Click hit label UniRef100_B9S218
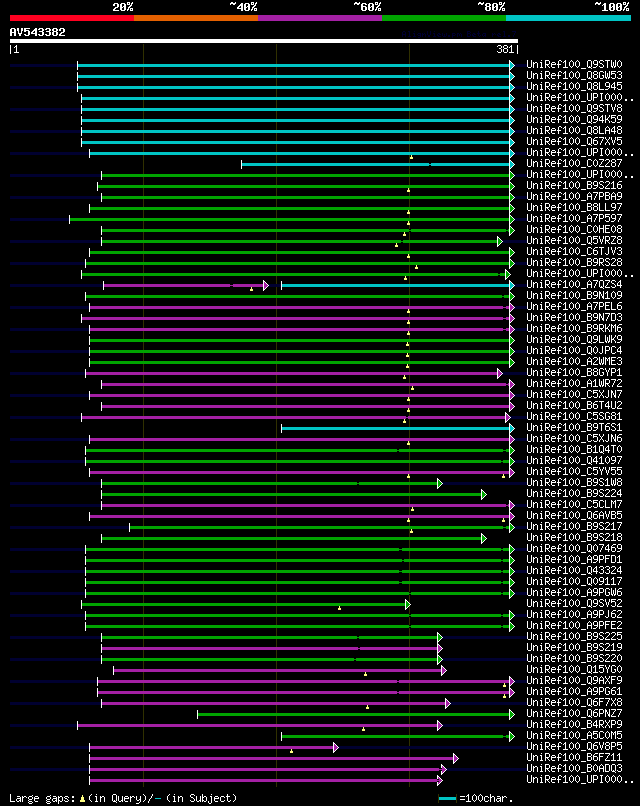640x806 pixels. pyautogui.click(x=574, y=538)
